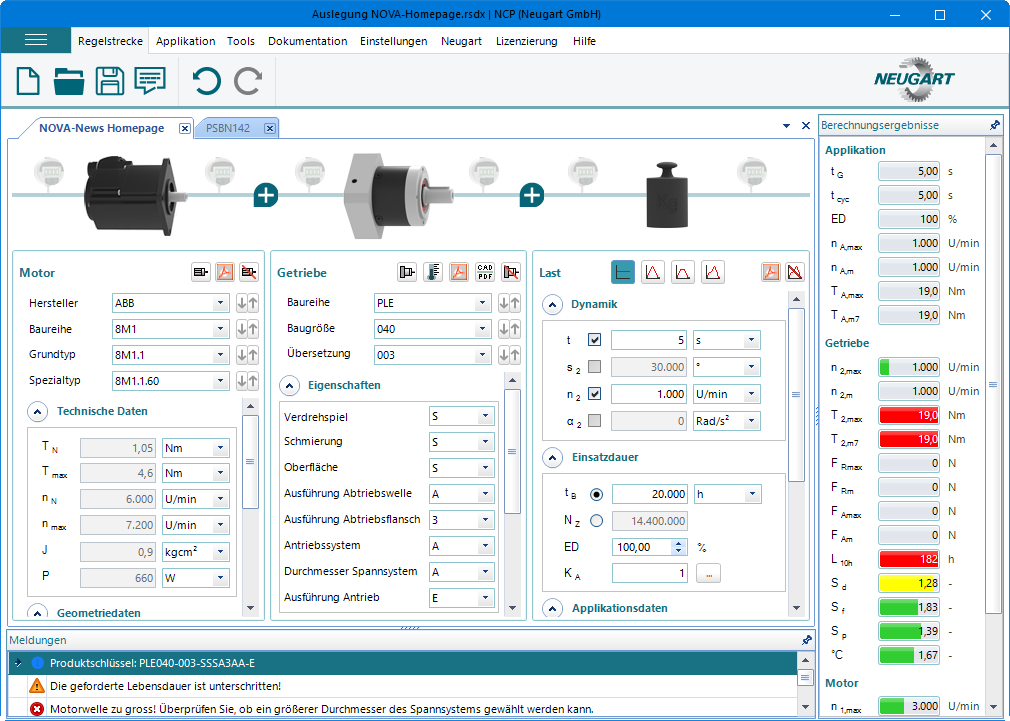The width and height of the screenshot is (1010, 721).
Task: Close the NOVA-News Homepage tab
Action: [x=185, y=128]
